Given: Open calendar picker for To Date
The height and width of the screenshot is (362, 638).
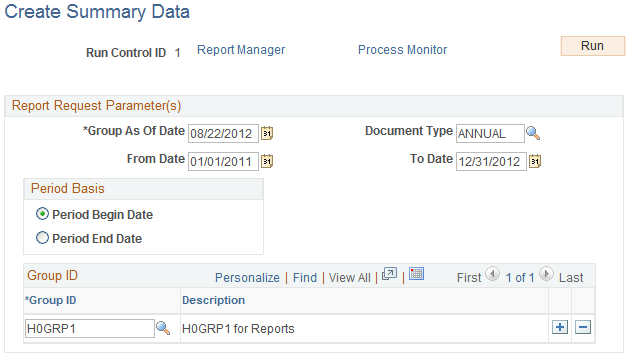Looking at the screenshot, I should coord(535,161).
